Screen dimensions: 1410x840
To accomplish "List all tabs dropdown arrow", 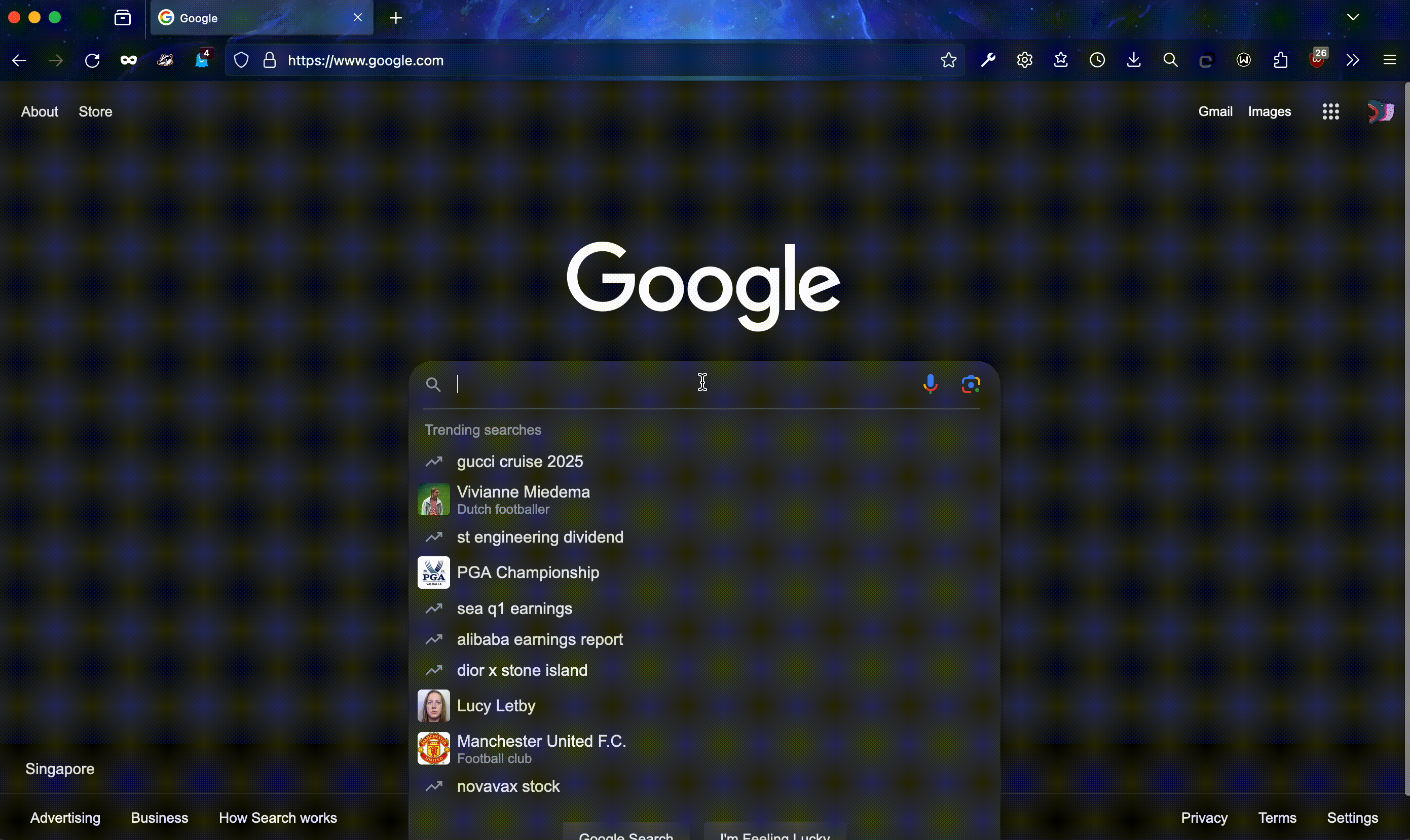I will (x=1353, y=18).
